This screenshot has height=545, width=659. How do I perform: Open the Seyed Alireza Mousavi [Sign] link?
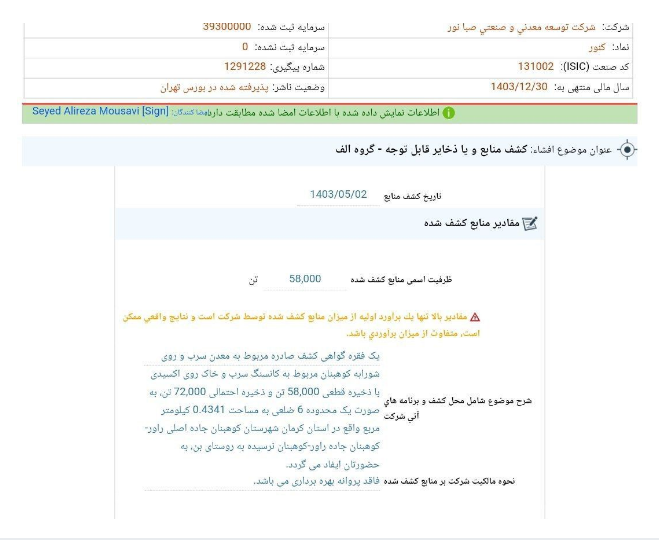pyautogui.click(x=100, y=112)
